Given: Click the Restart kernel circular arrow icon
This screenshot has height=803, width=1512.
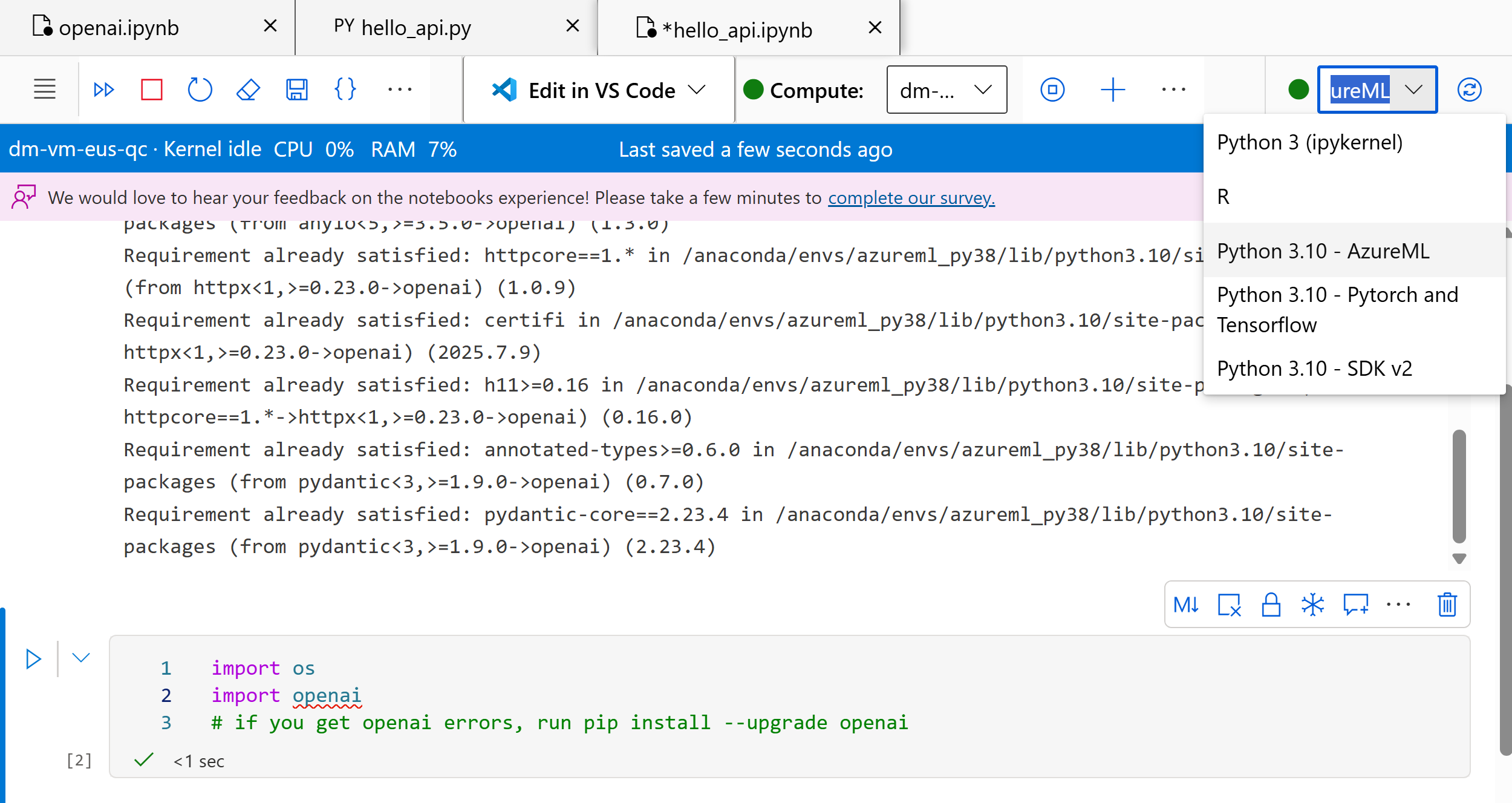Looking at the screenshot, I should pos(200,90).
